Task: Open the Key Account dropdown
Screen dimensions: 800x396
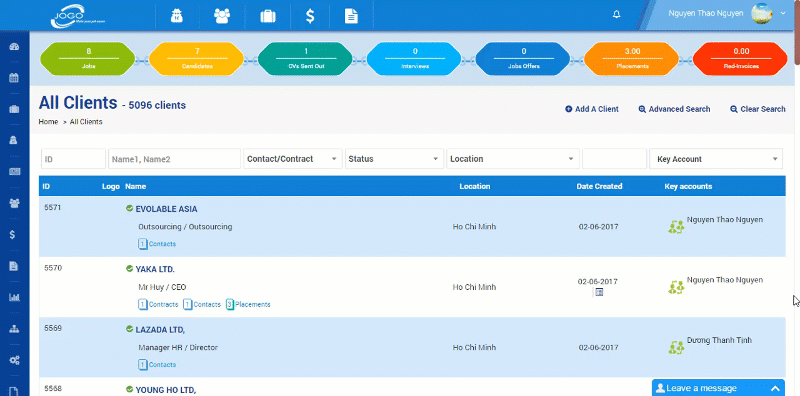Action: [716, 159]
